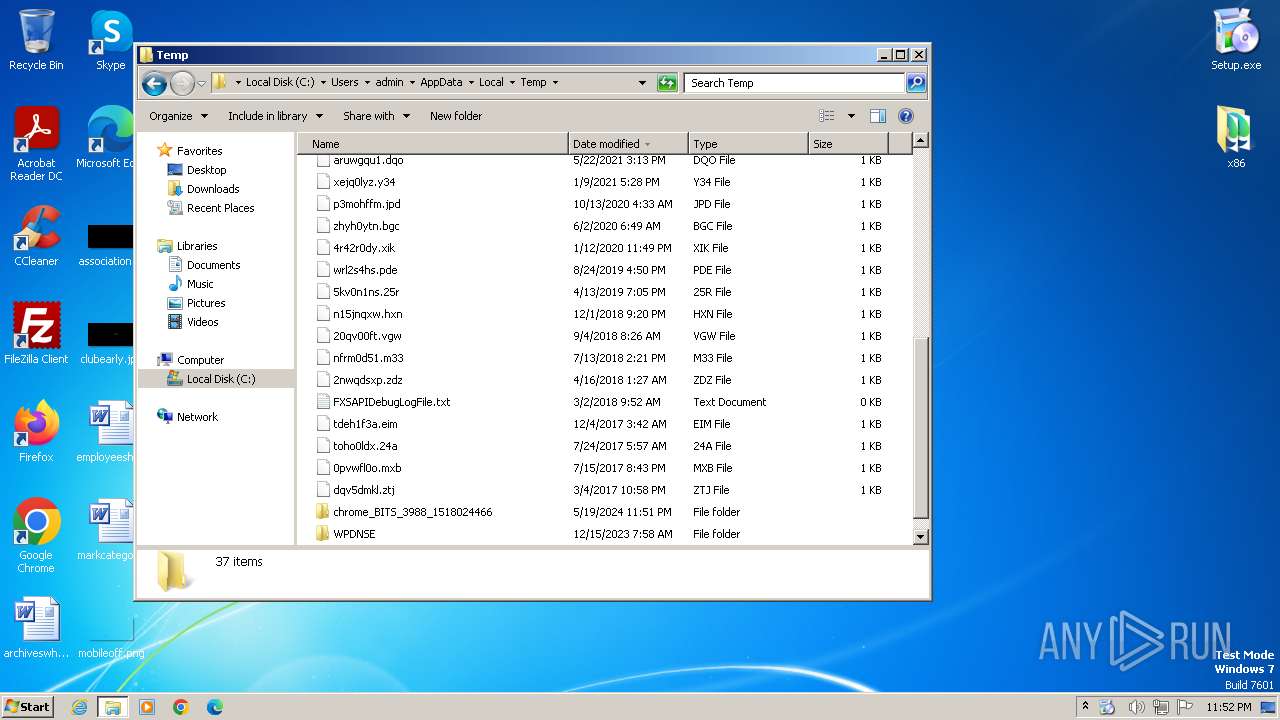Select the file zhyh0ytn.bgc
The width and height of the screenshot is (1280, 720).
(366, 226)
